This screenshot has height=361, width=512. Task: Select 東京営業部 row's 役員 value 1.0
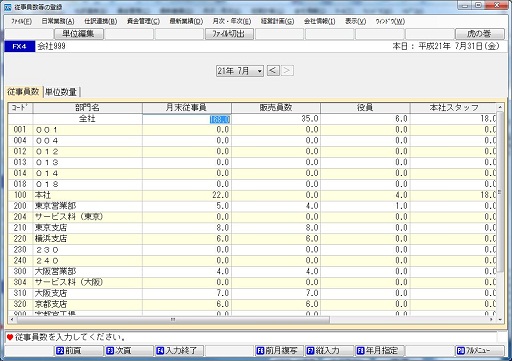coord(365,206)
